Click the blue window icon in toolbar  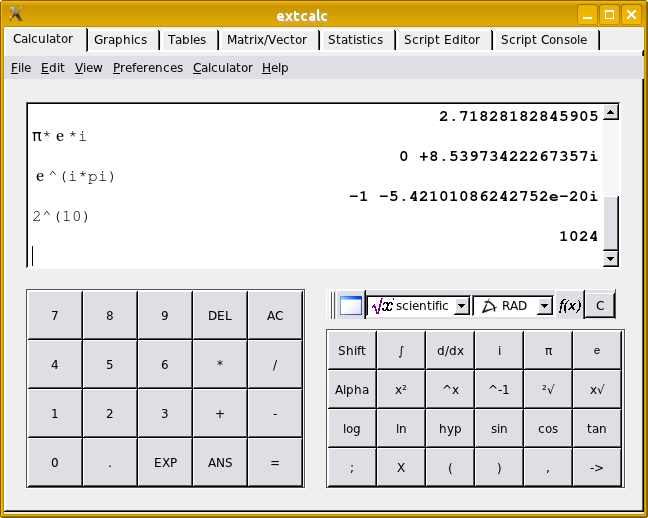[350, 306]
